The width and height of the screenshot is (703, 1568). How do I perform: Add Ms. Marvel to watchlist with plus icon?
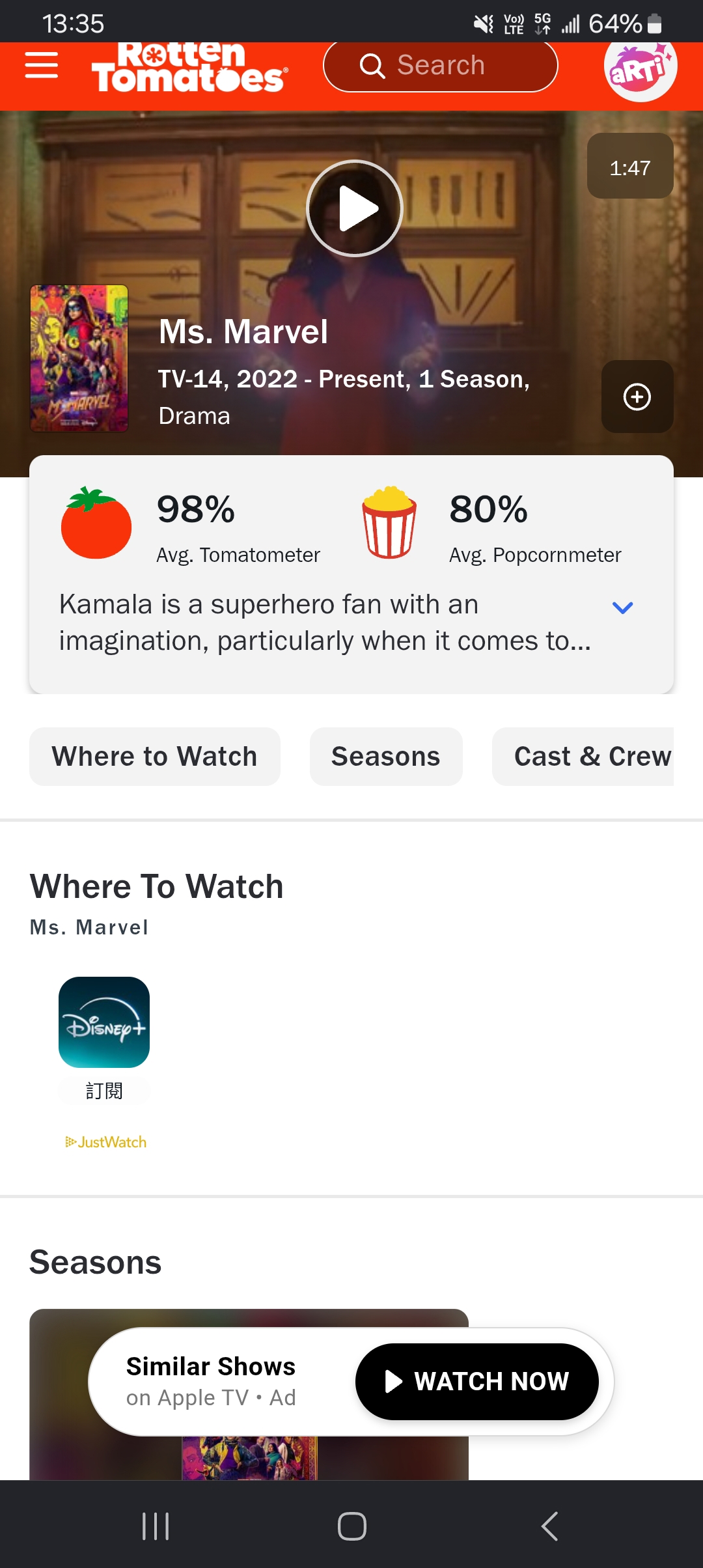[x=637, y=397]
